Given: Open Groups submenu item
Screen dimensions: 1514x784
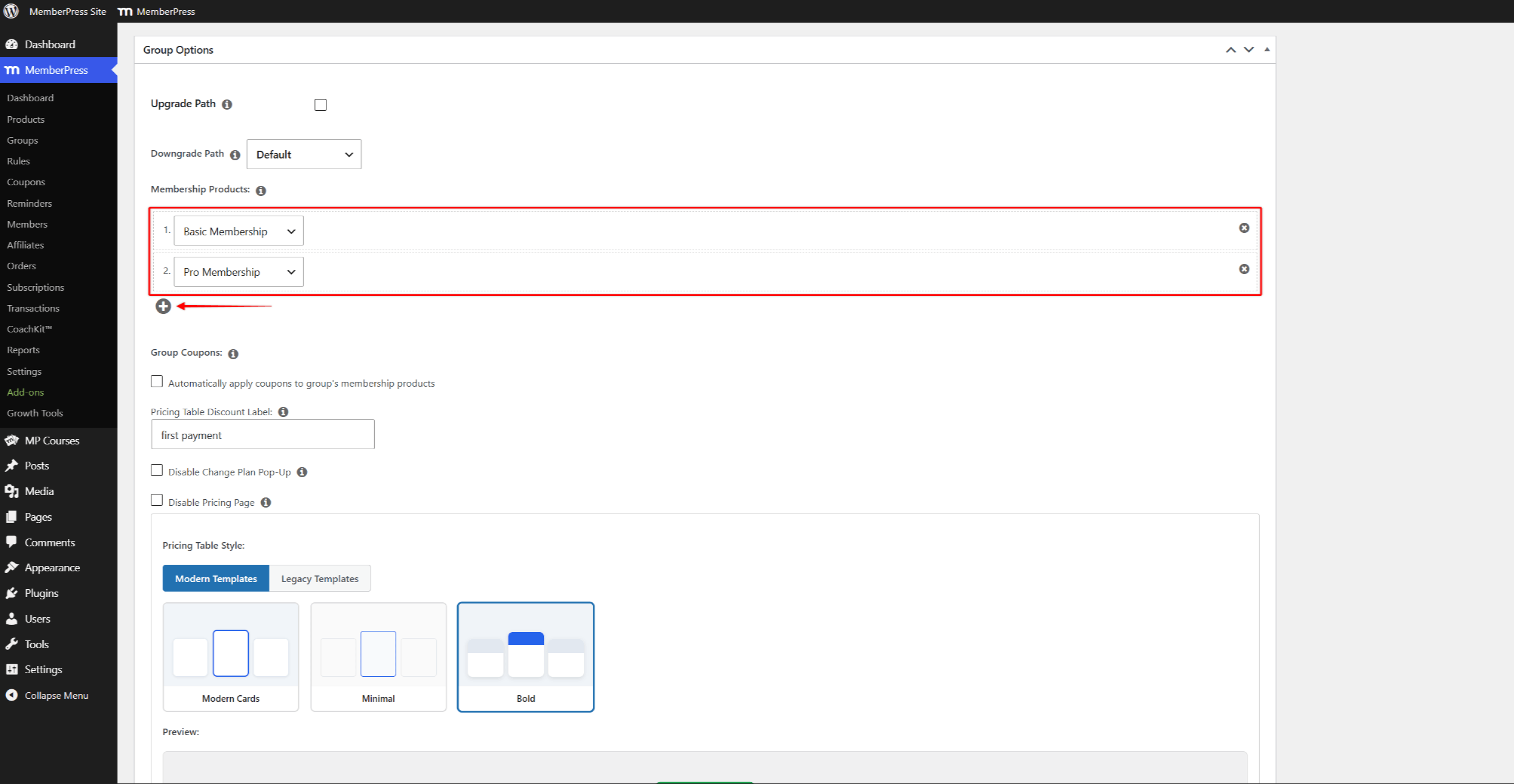Looking at the screenshot, I should (23, 140).
